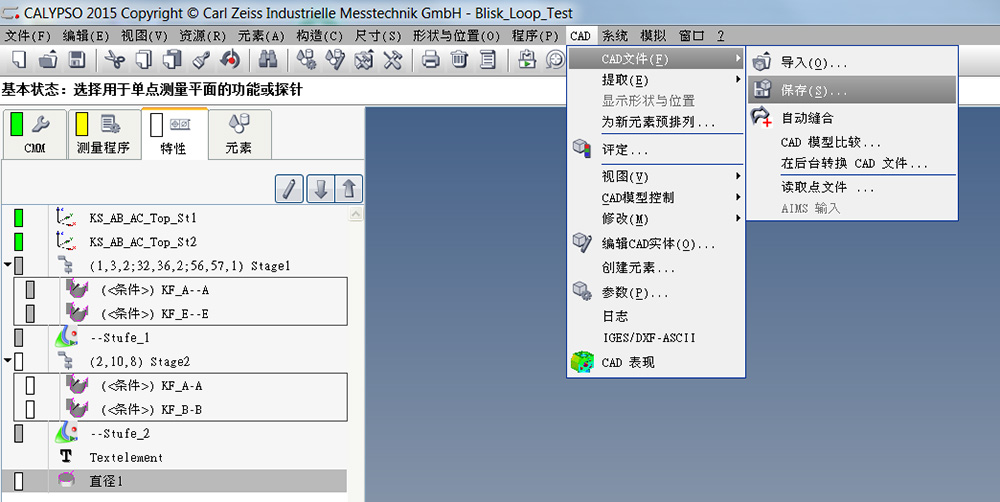This screenshot has width=1000, height=502.
Task: Expand the 视图(V) submenu in CAD menu
Action: [656, 176]
